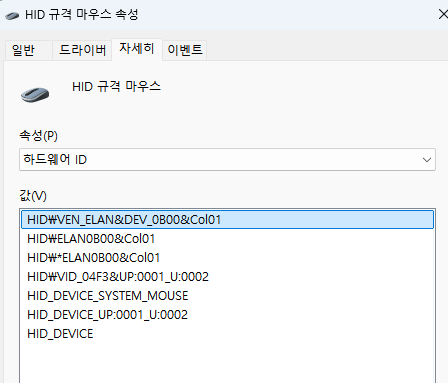Select value HID_DEVICE_UP:0001_U:0002
This screenshot has width=448, height=383.
click(x=227, y=315)
